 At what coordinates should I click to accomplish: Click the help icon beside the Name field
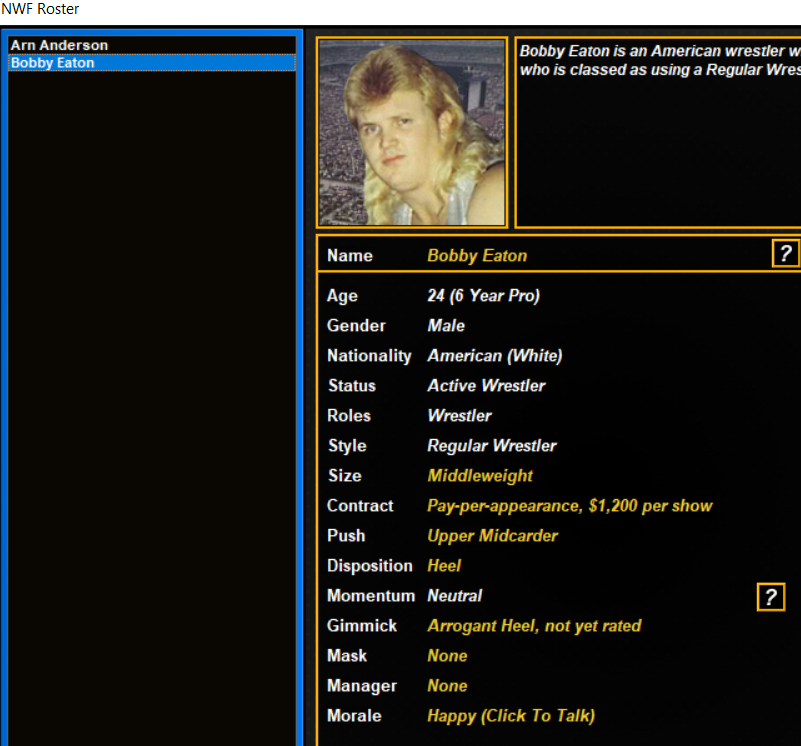tap(785, 254)
